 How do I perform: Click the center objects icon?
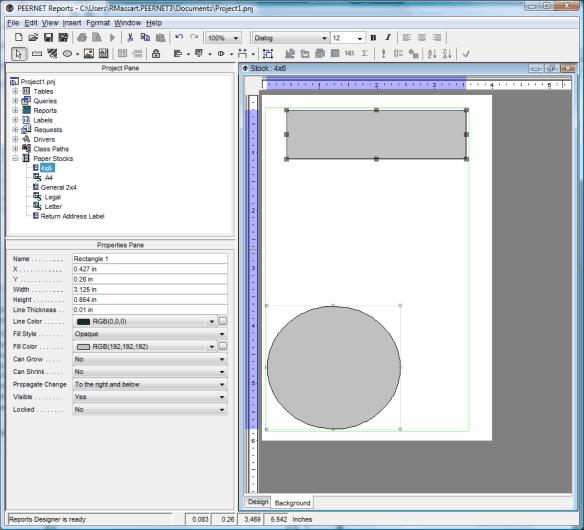pyautogui.click(x=221, y=54)
